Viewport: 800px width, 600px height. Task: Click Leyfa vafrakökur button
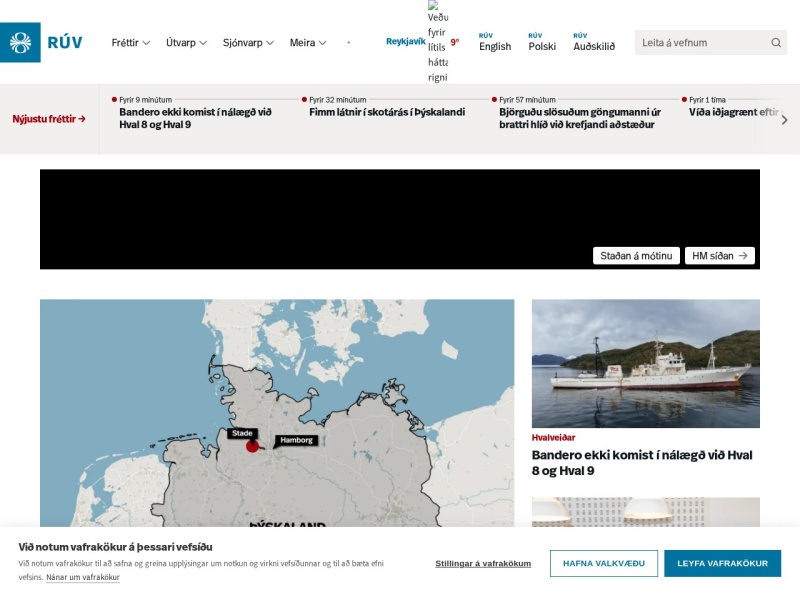click(722, 563)
